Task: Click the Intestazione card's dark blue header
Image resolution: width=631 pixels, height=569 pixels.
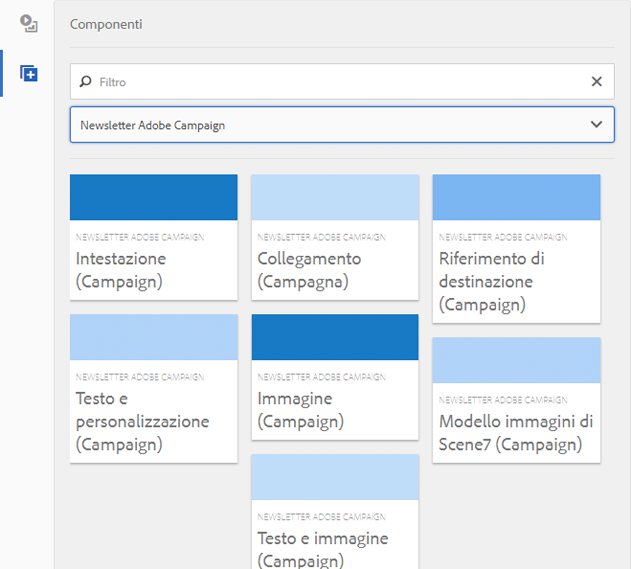Action: (x=153, y=197)
